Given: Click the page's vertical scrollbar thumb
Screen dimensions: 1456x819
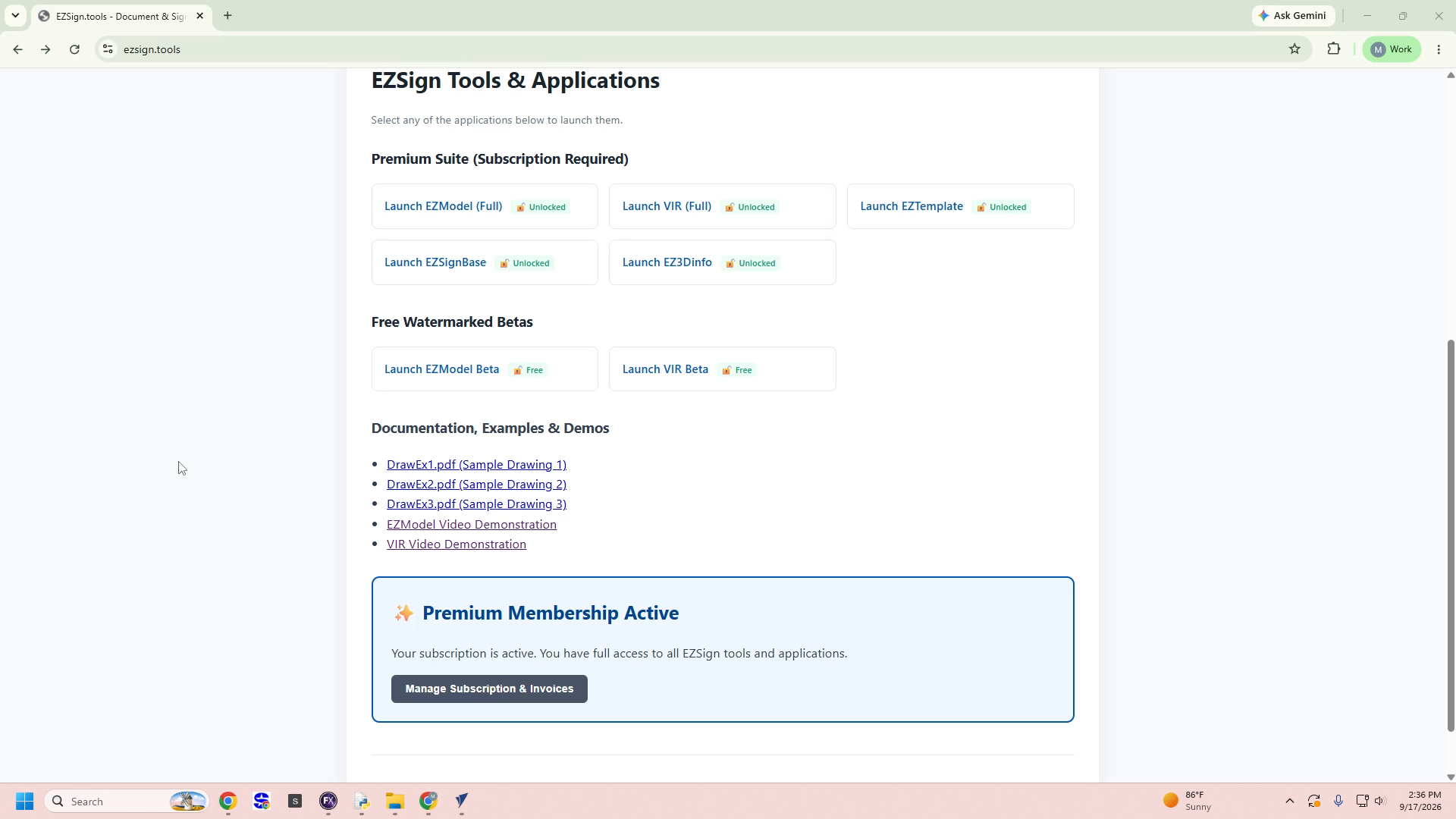Looking at the screenshot, I should (1451, 535).
